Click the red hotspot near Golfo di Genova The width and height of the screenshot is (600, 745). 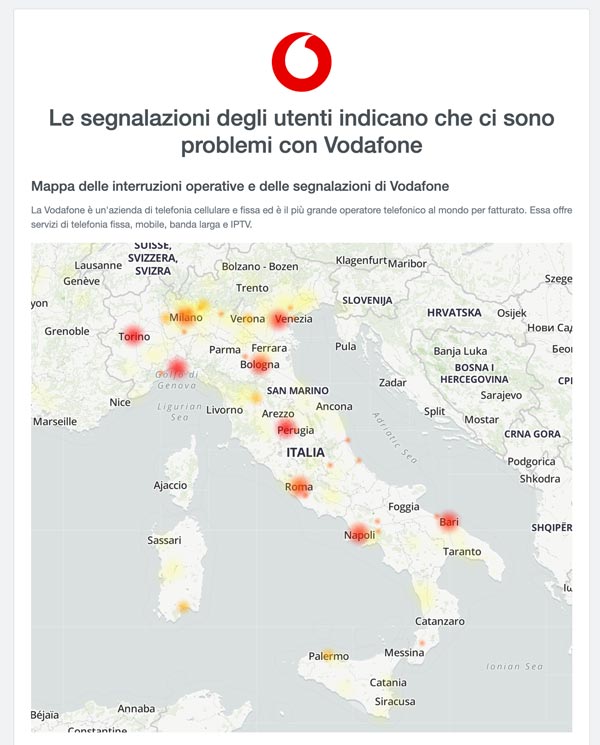[x=177, y=367]
